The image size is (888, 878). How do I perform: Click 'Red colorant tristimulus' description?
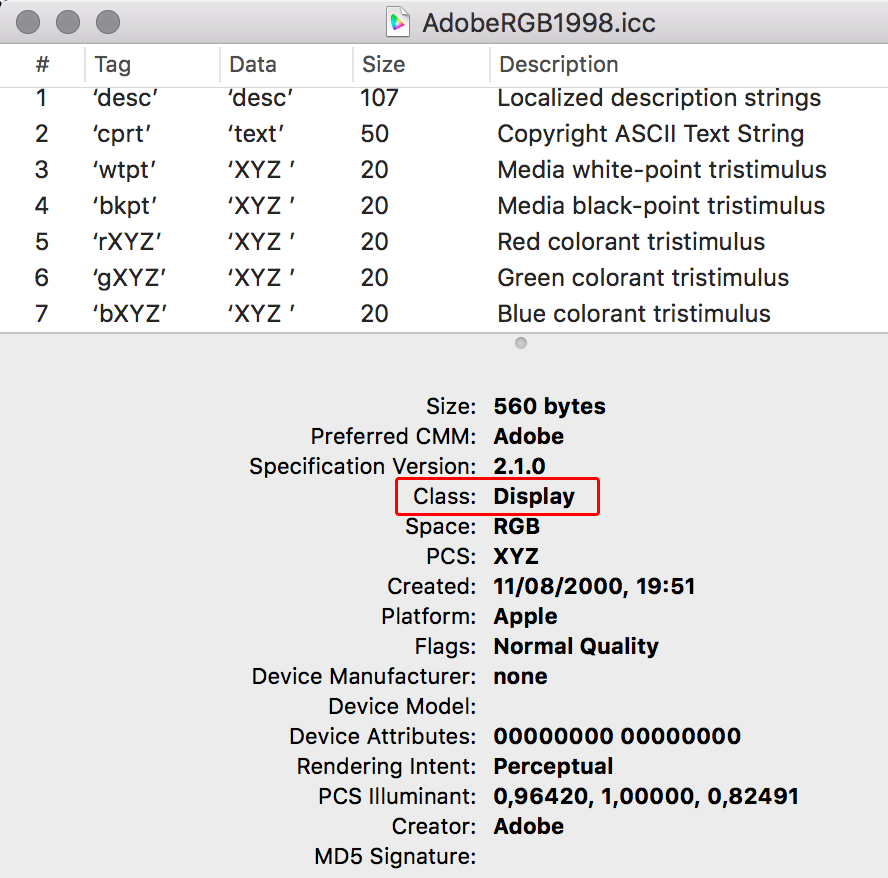click(631, 242)
